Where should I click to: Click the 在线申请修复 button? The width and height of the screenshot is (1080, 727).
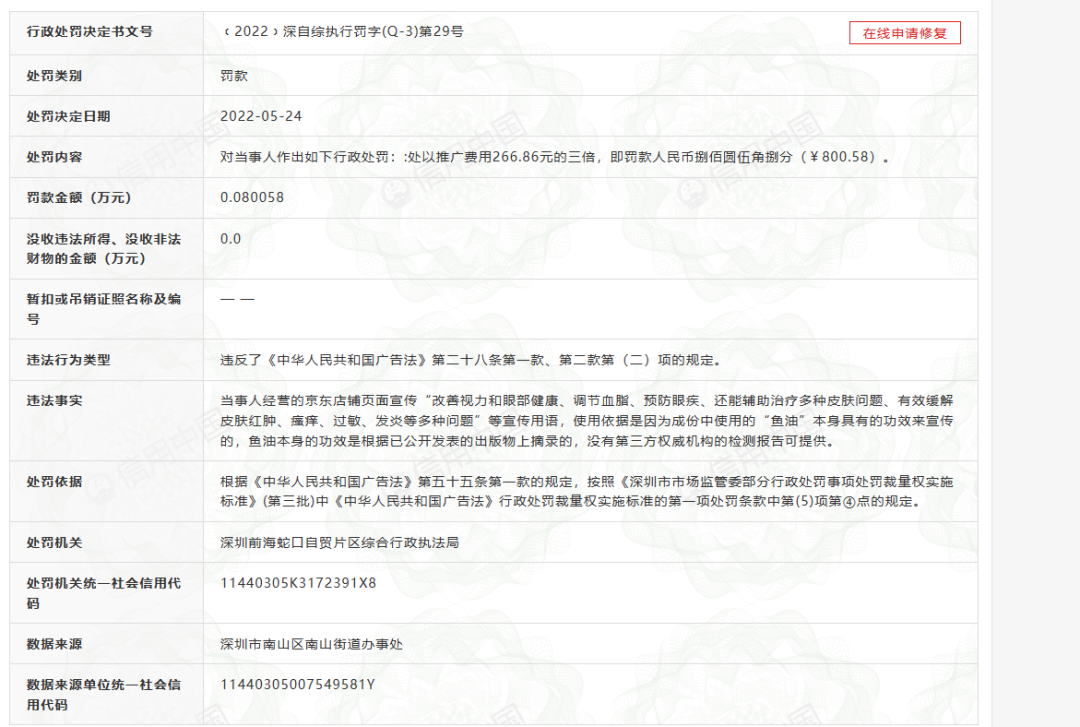pyautogui.click(x=905, y=33)
